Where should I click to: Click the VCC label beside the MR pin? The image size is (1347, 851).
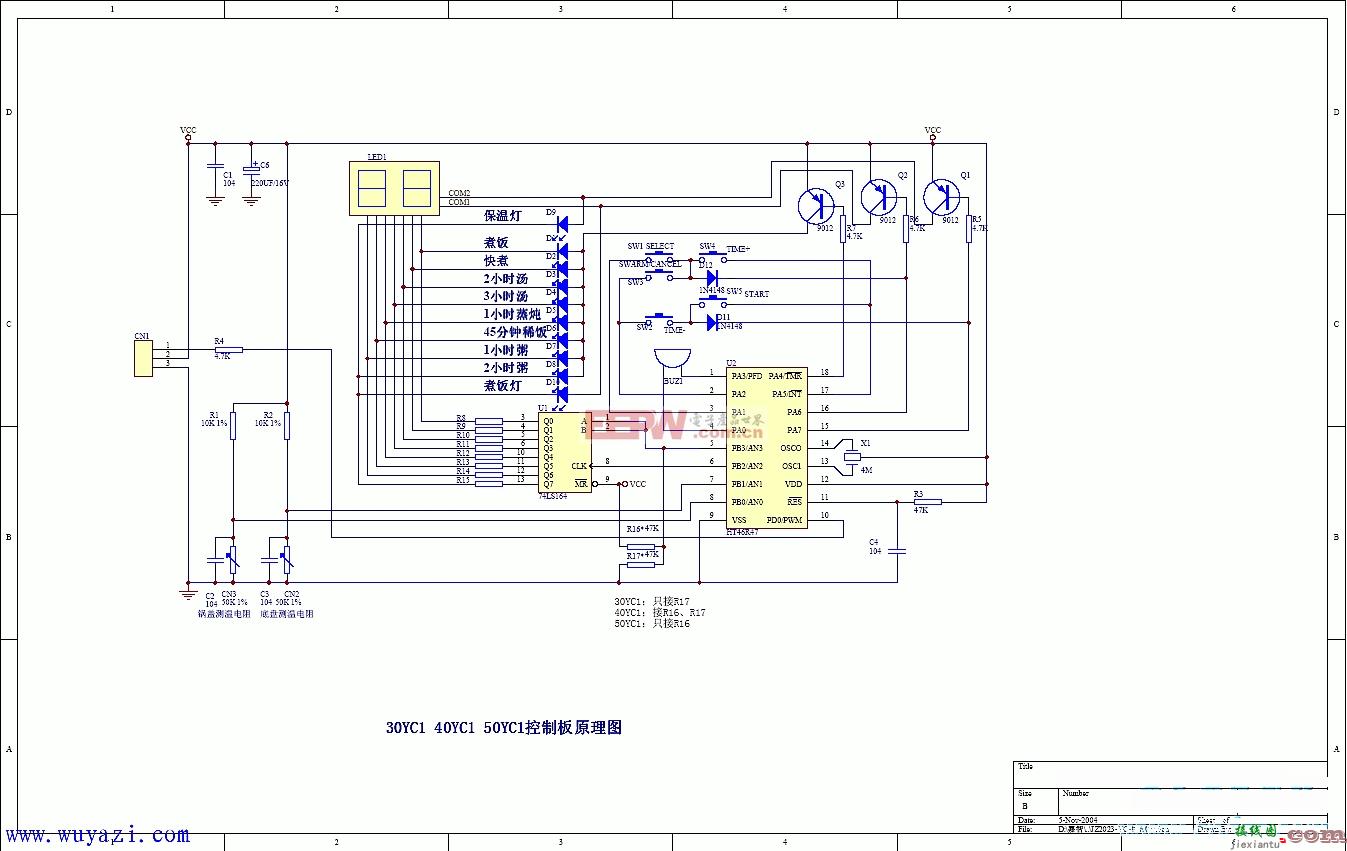pyautogui.click(x=637, y=484)
